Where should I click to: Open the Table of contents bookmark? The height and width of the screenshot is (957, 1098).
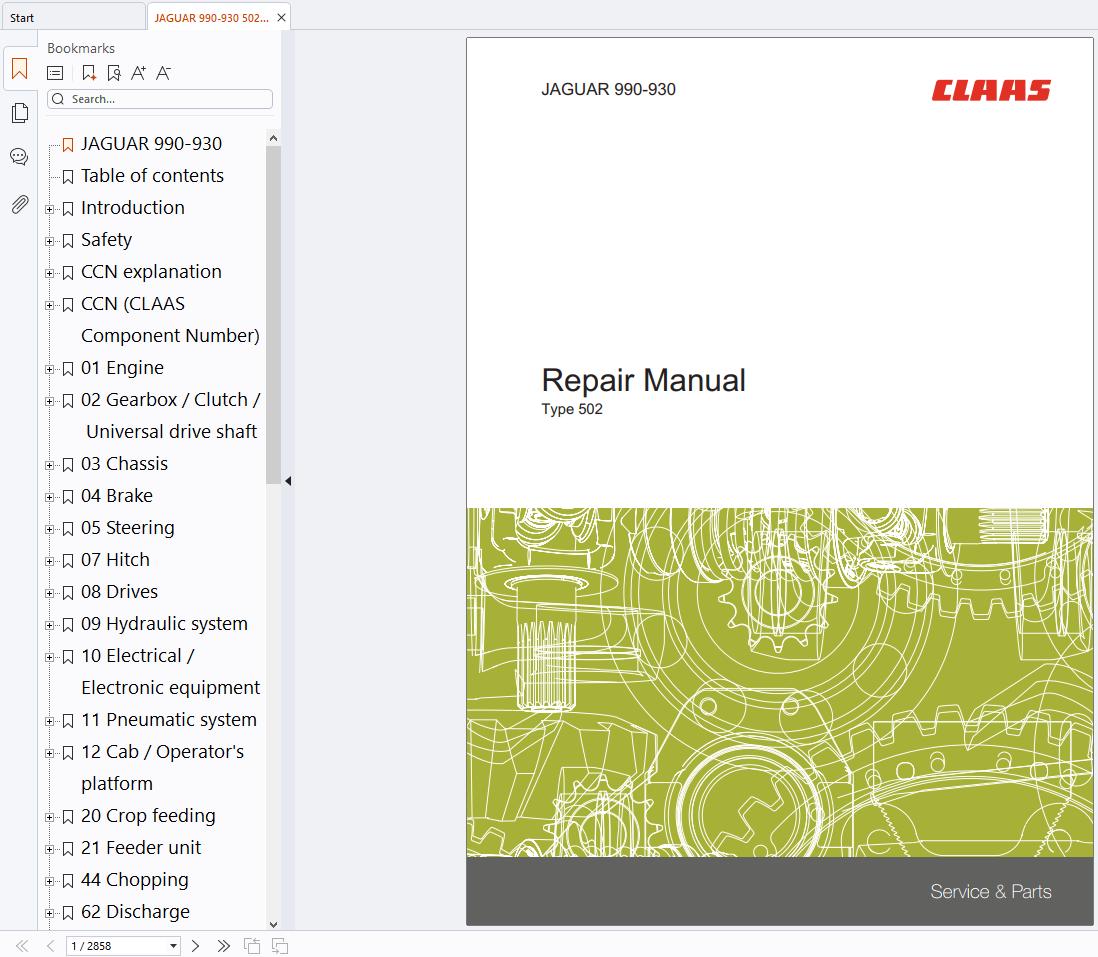tap(152, 176)
